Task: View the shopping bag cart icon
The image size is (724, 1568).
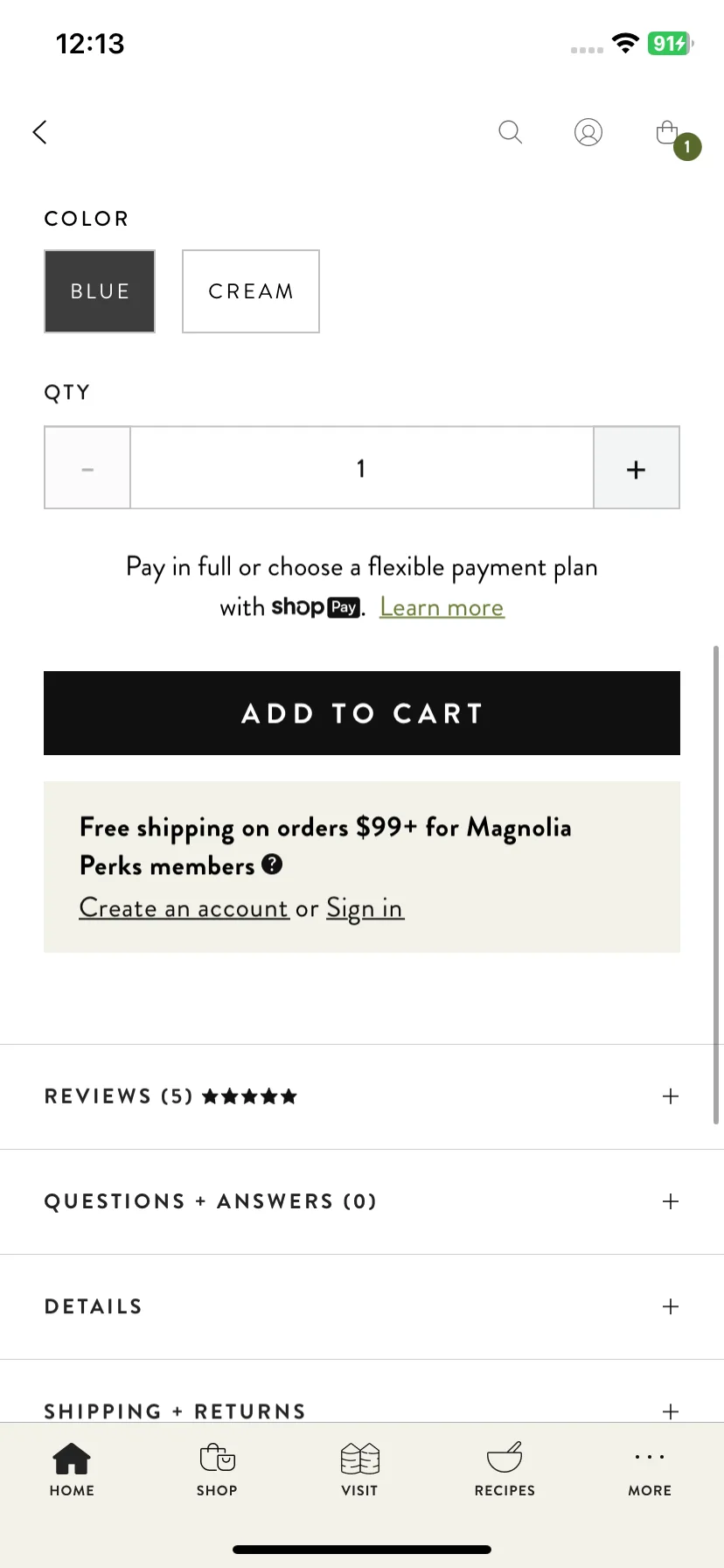Action: [668, 132]
